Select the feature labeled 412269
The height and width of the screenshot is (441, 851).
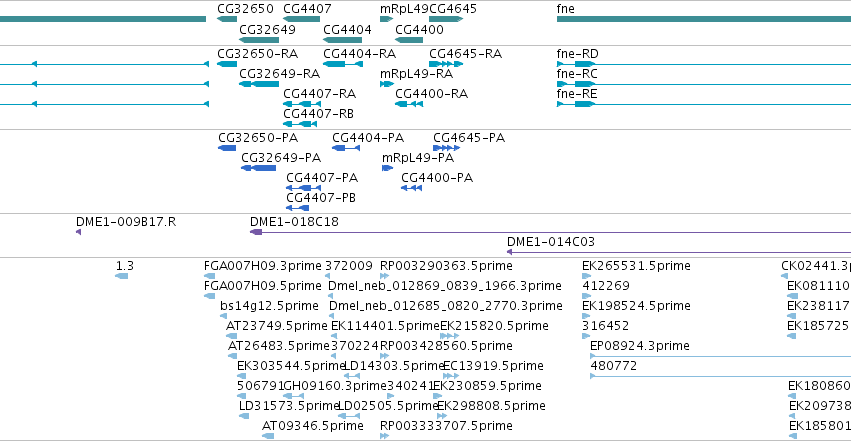[x=606, y=286]
